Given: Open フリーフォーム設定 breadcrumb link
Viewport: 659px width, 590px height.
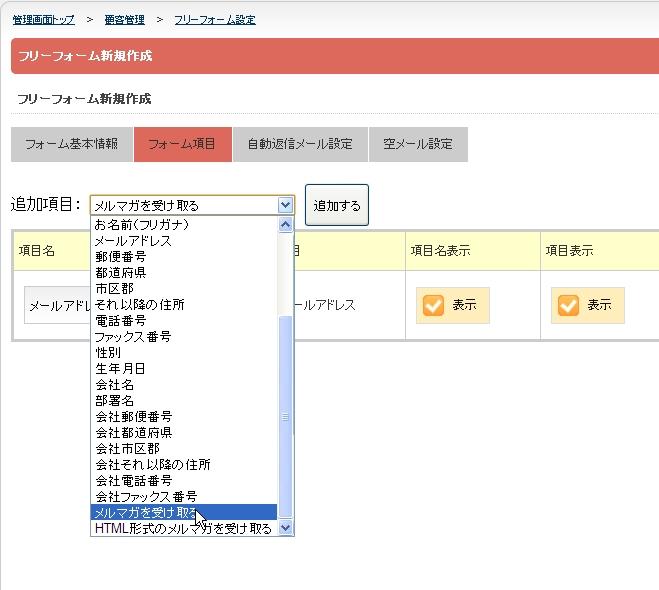Looking at the screenshot, I should coord(214,19).
